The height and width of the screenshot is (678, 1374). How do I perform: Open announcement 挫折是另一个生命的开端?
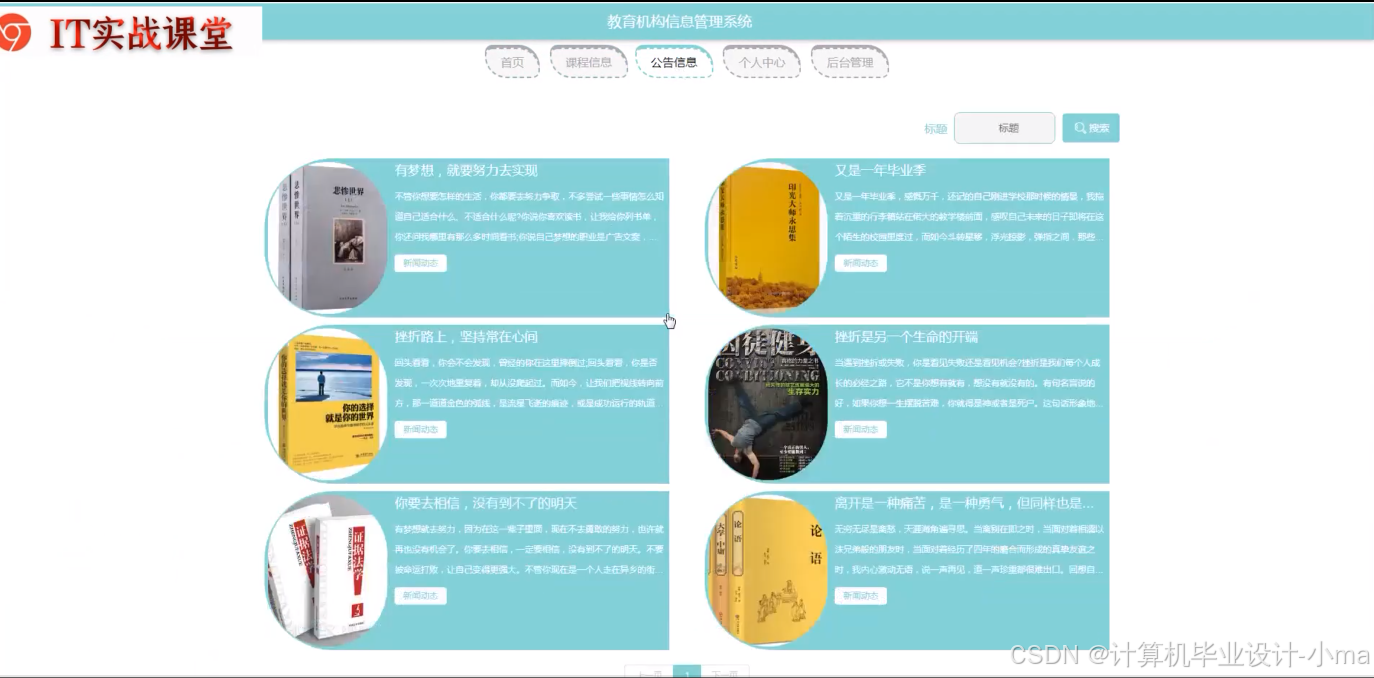907,337
